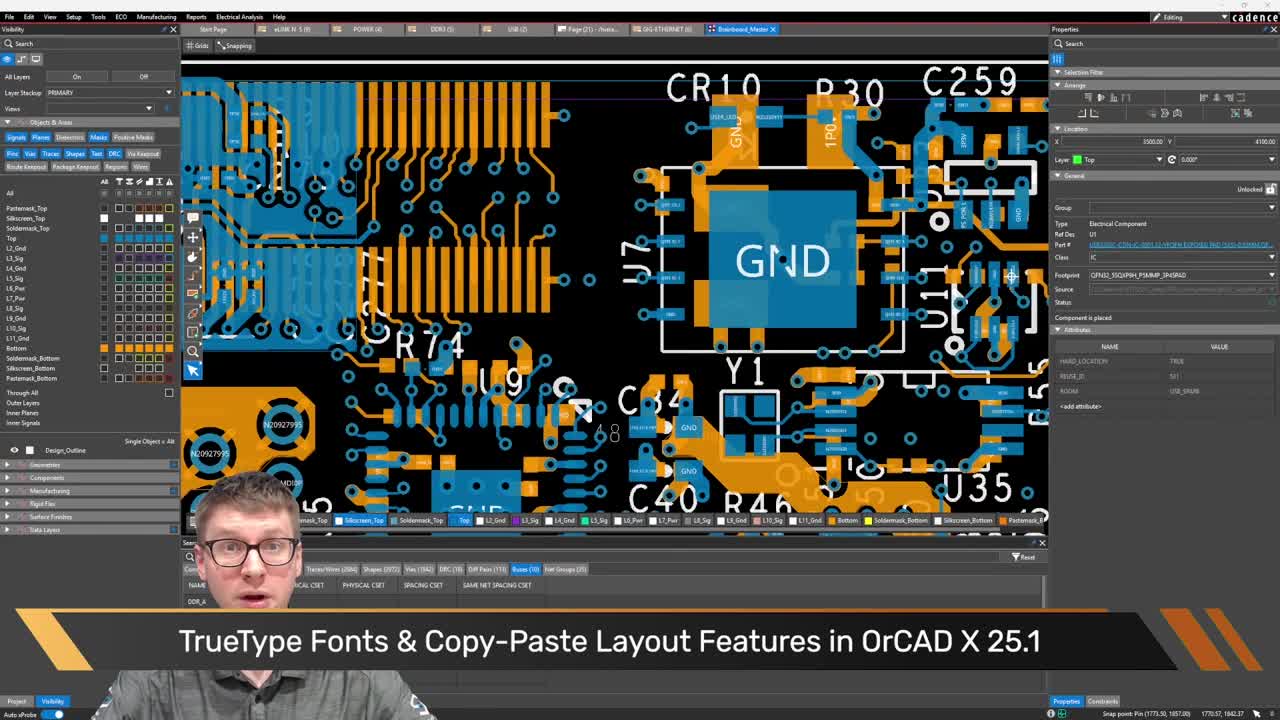Turn all layers Off
The height and width of the screenshot is (720, 1280).
(x=143, y=77)
